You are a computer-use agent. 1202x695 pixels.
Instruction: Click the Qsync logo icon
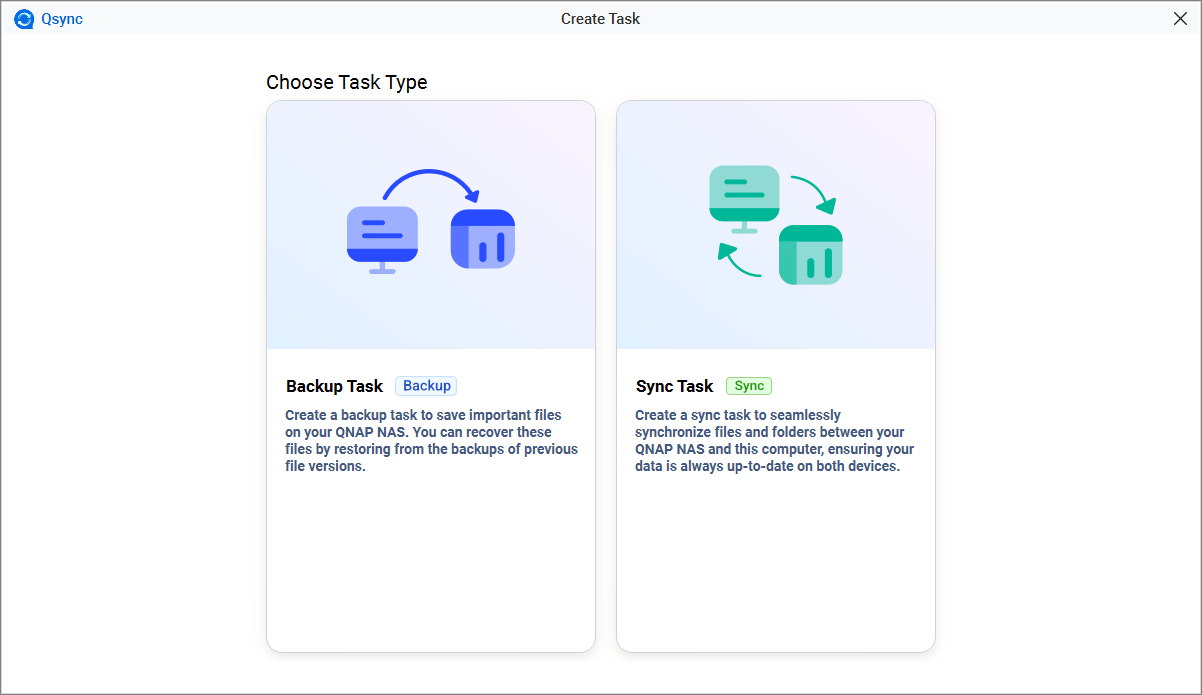[24, 19]
